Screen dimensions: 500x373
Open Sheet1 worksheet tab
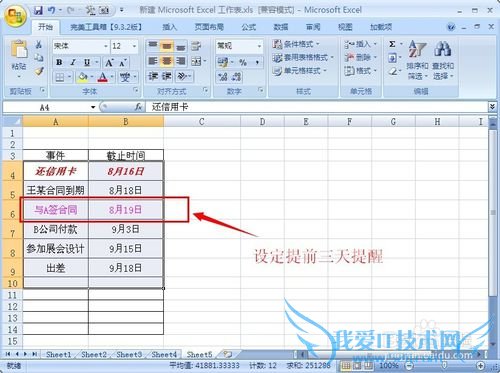[x=59, y=354]
